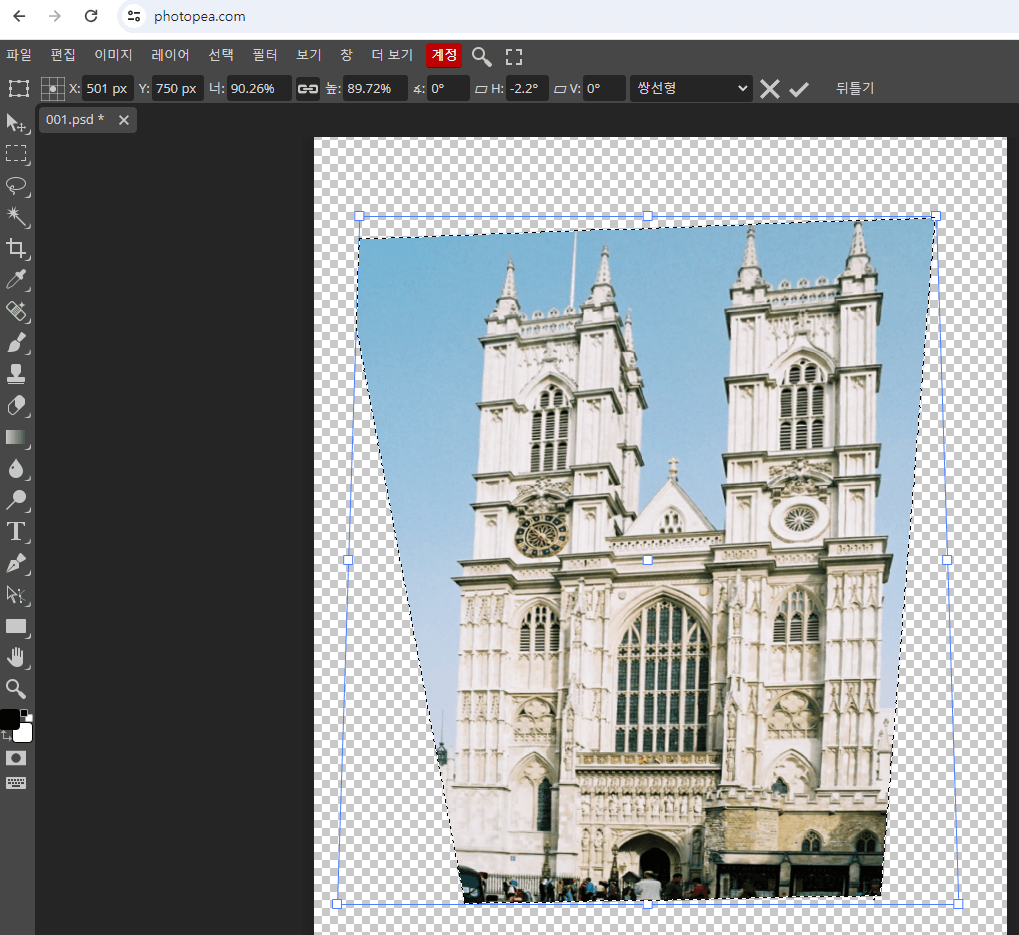Open the 이미지 menu

[x=113, y=55]
